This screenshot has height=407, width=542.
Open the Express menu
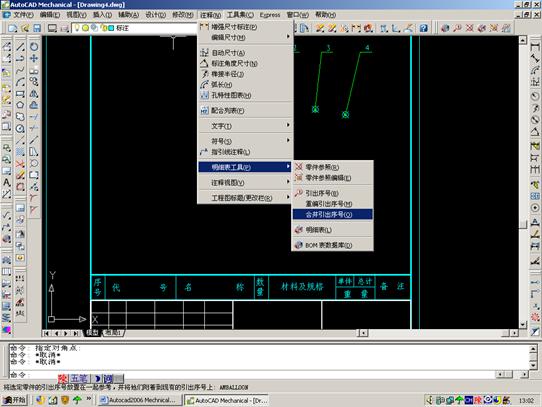[x=270, y=15]
